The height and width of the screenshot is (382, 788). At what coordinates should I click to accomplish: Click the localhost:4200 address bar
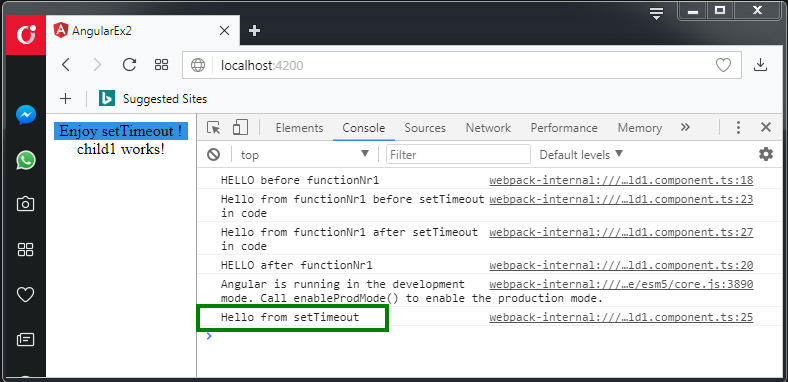pos(461,65)
